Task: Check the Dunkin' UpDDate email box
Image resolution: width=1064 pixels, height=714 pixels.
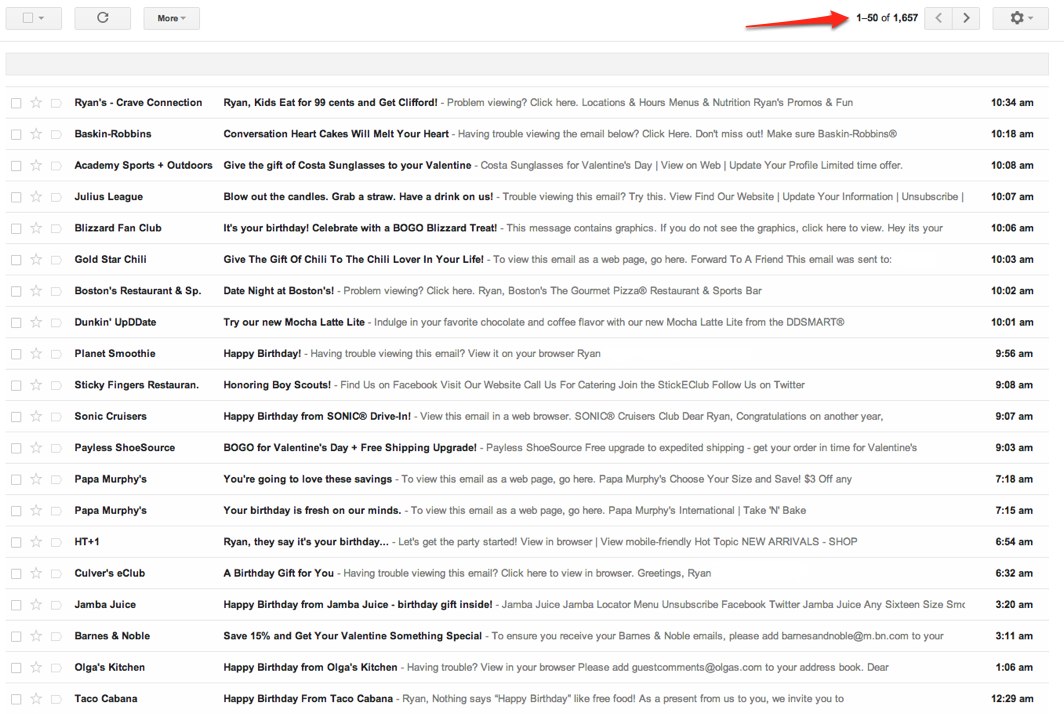Action: pyautogui.click(x=16, y=323)
